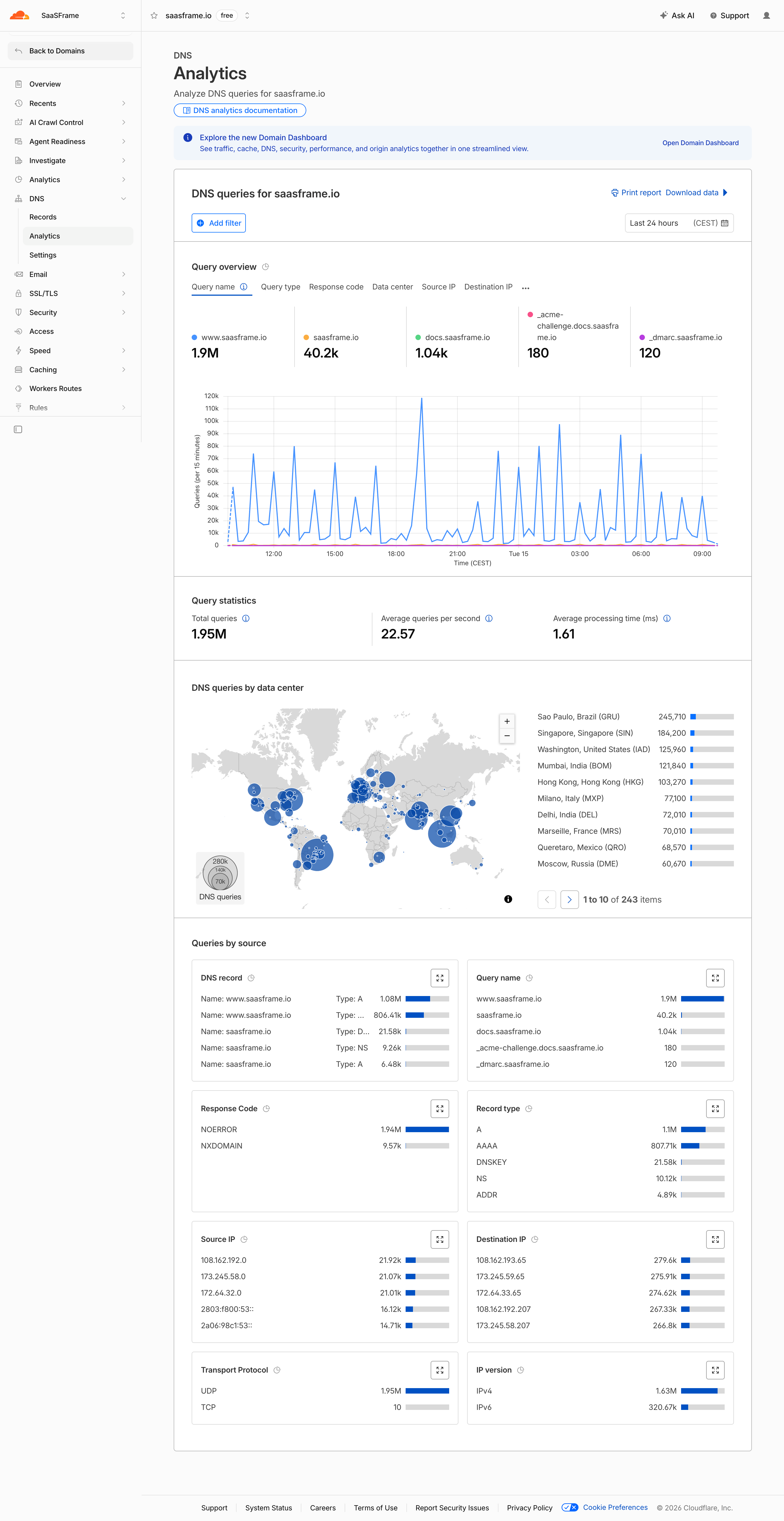Image resolution: width=784 pixels, height=1521 pixels.
Task: Click Open Domain Dashboard link
Action: pos(700,143)
